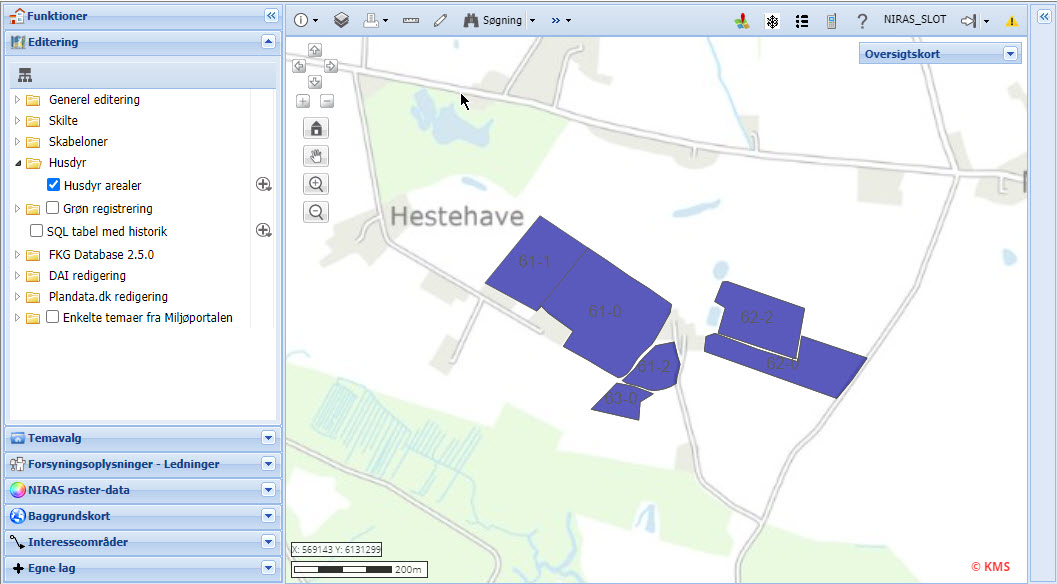
Task: Tick the SQL tabel med historik checkbox
Action: coord(37,231)
